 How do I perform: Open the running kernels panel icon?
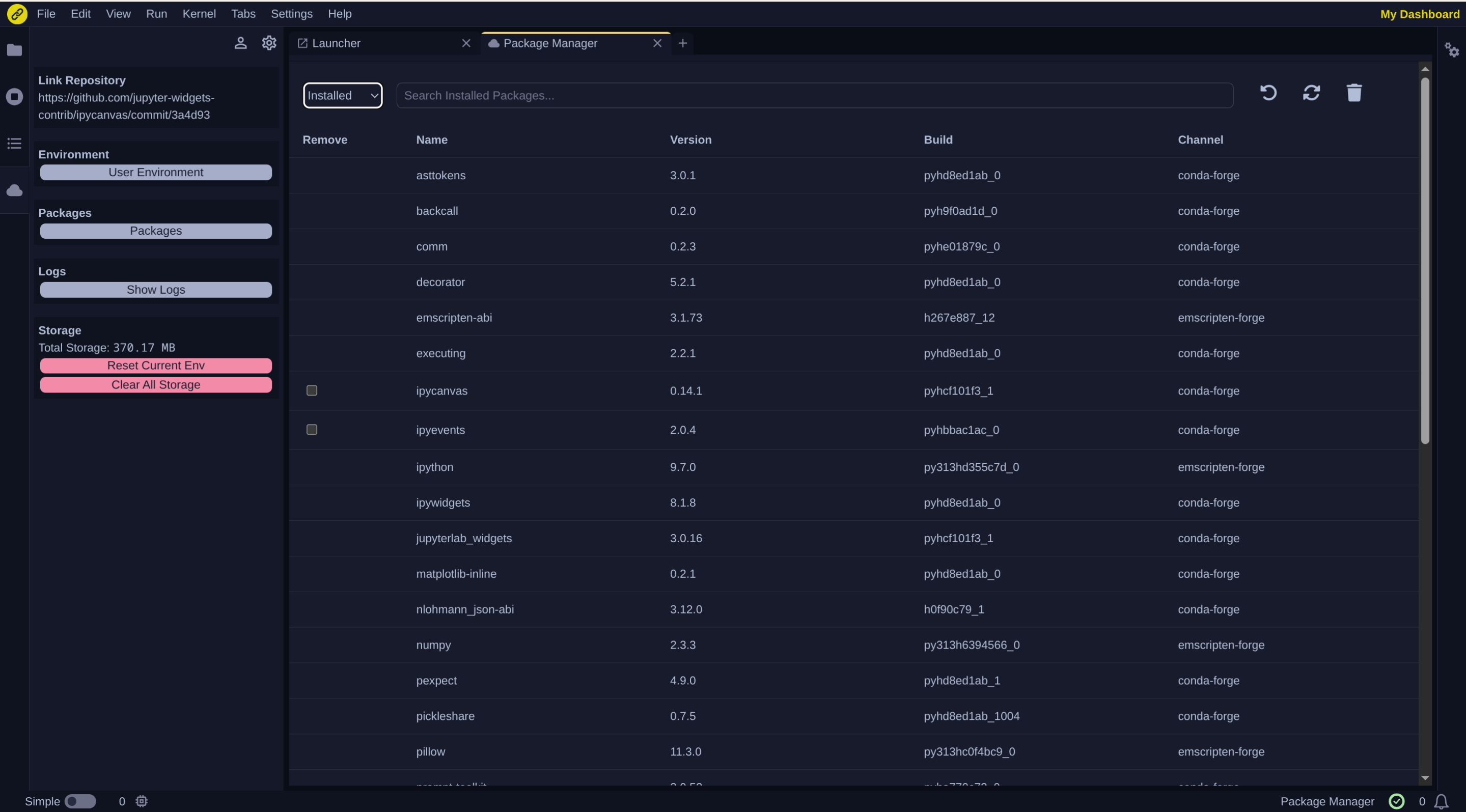point(14,97)
